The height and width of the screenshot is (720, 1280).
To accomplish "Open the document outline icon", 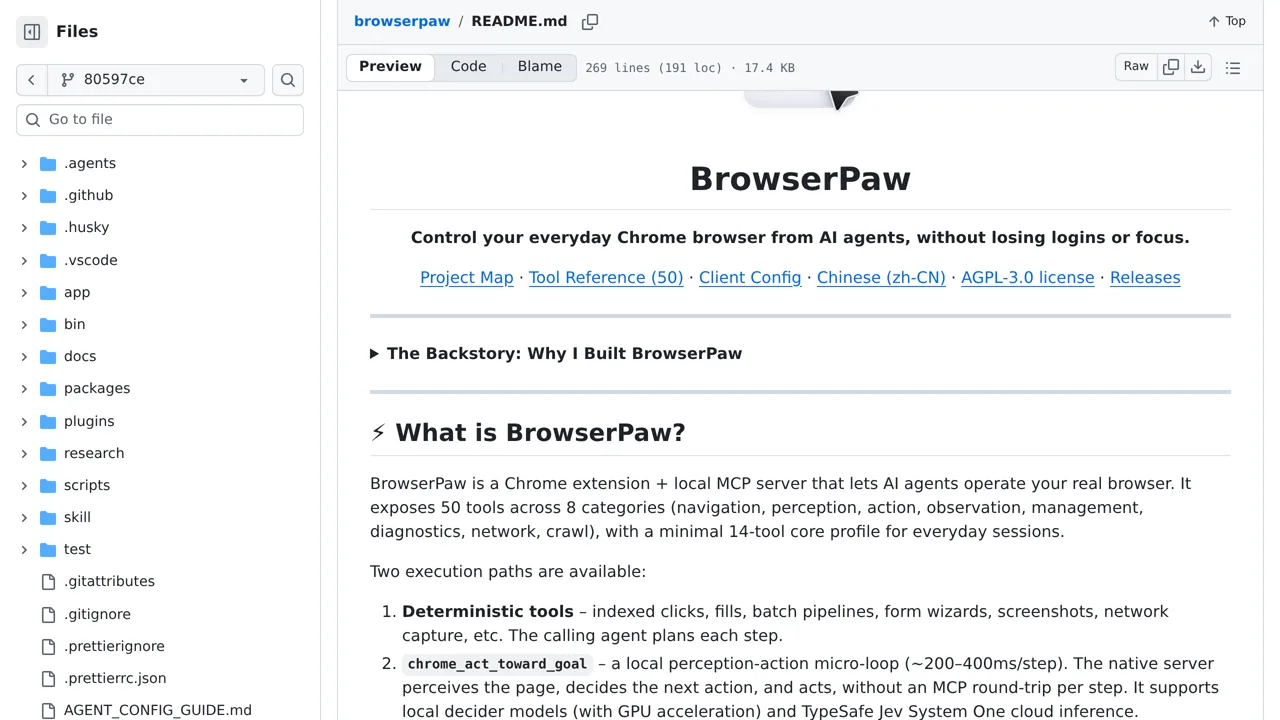I will point(1233,67).
